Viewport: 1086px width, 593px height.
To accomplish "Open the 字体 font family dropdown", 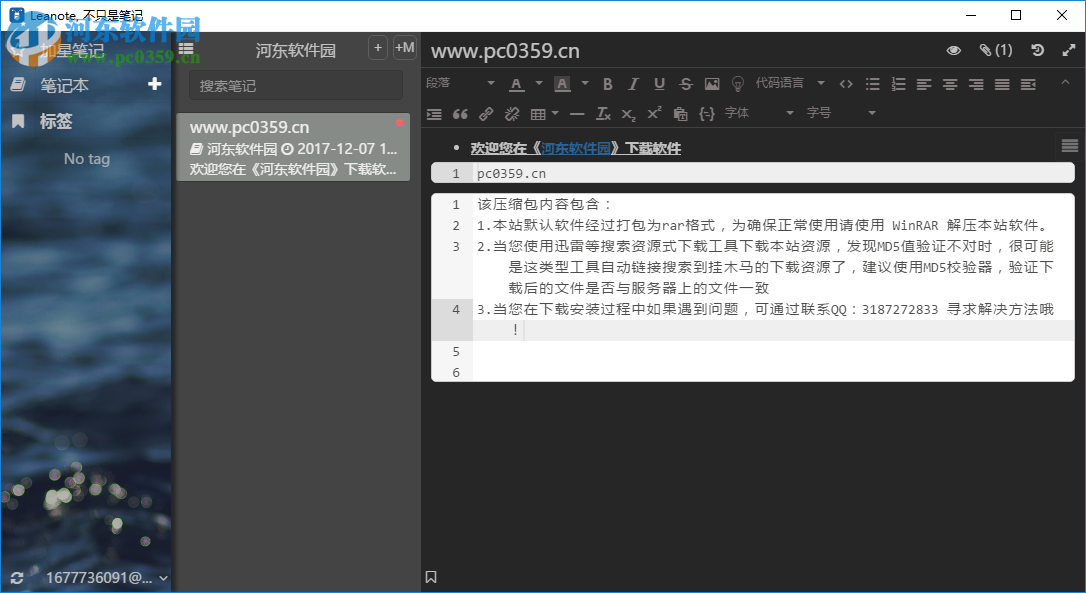I will (x=740, y=113).
